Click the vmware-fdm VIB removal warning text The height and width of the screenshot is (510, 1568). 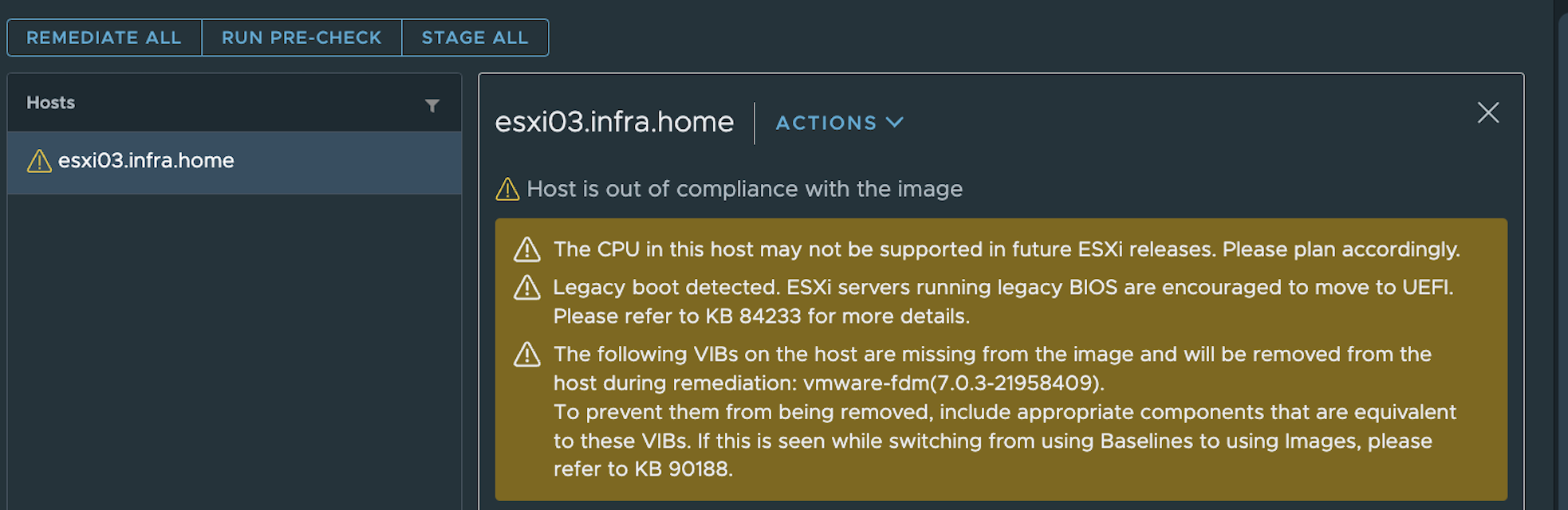point(1005,412)
